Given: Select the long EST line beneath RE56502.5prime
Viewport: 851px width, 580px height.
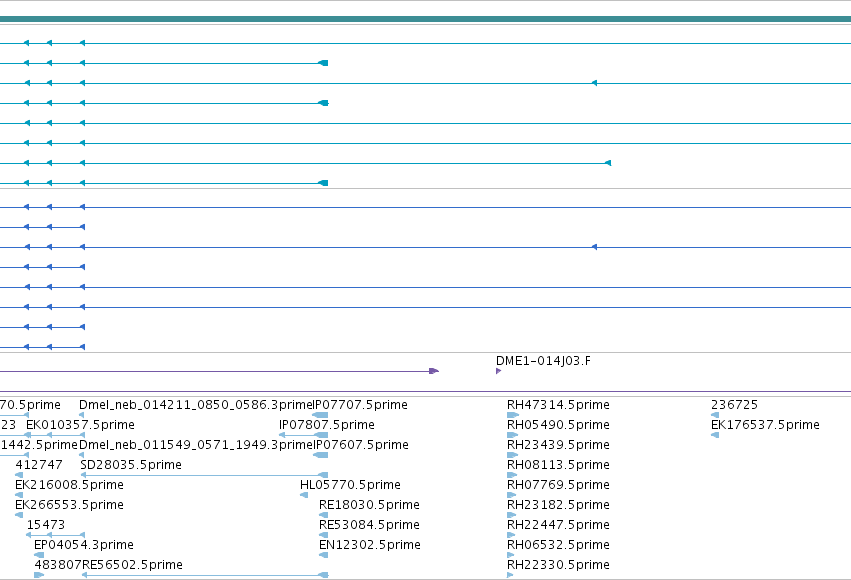Looking at the screenshot, I should 205,575.
